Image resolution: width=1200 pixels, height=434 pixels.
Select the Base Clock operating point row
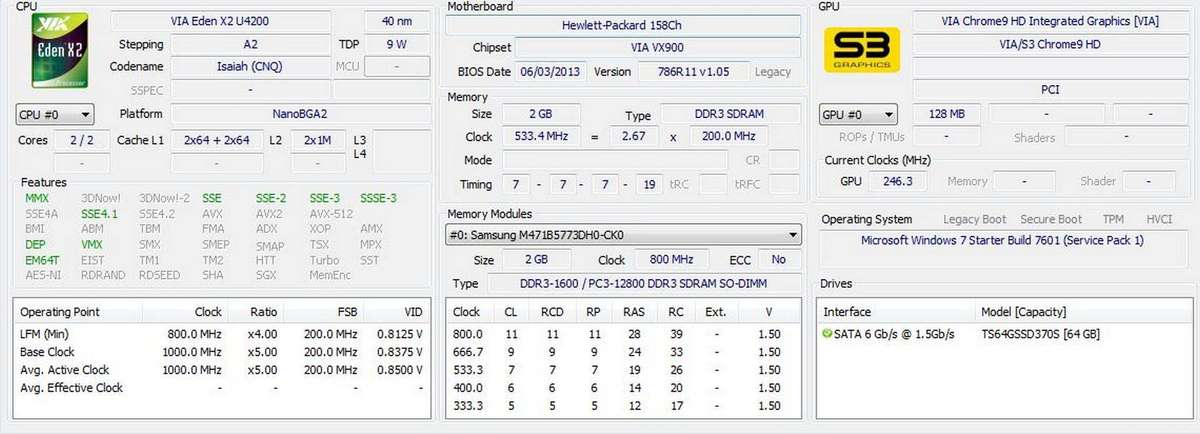(x=222, y=352)
